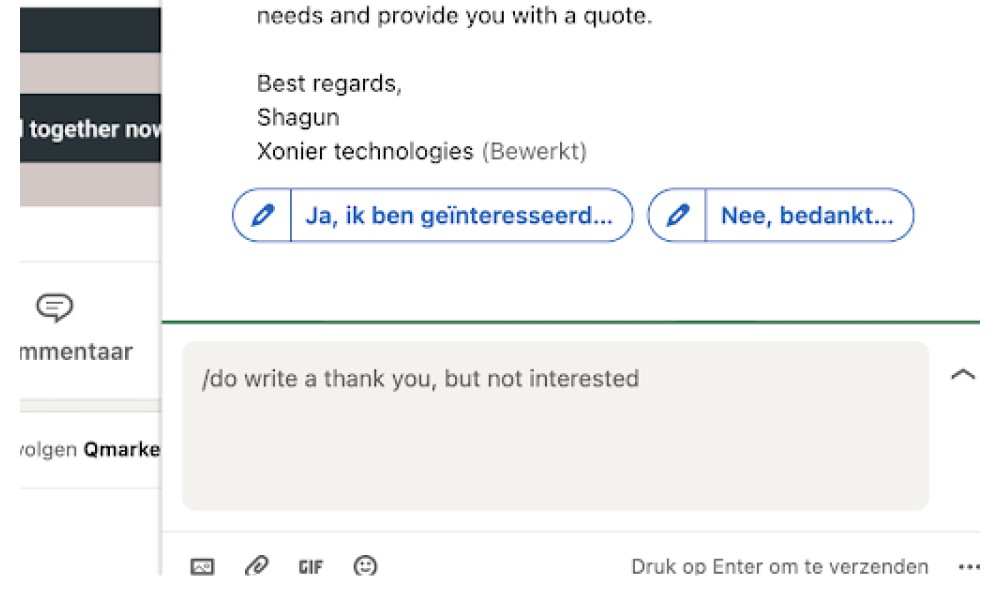Click pencil icon on 'Nee, bedankt' reply
The height and width of the screenshot is (600, 1000).
coord(677,215)
